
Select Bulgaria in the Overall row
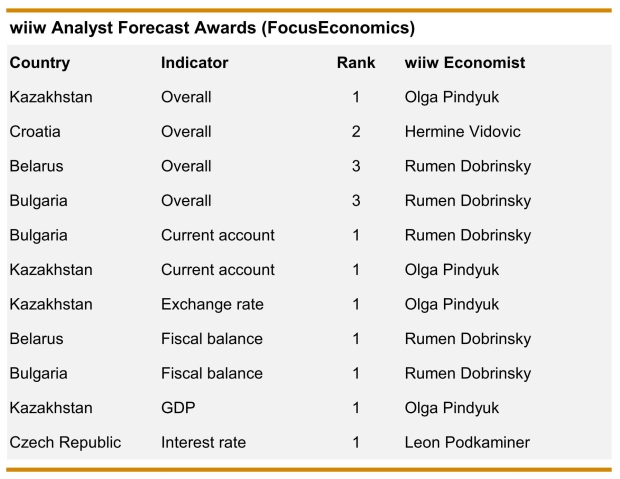click(x=38, y=201)
